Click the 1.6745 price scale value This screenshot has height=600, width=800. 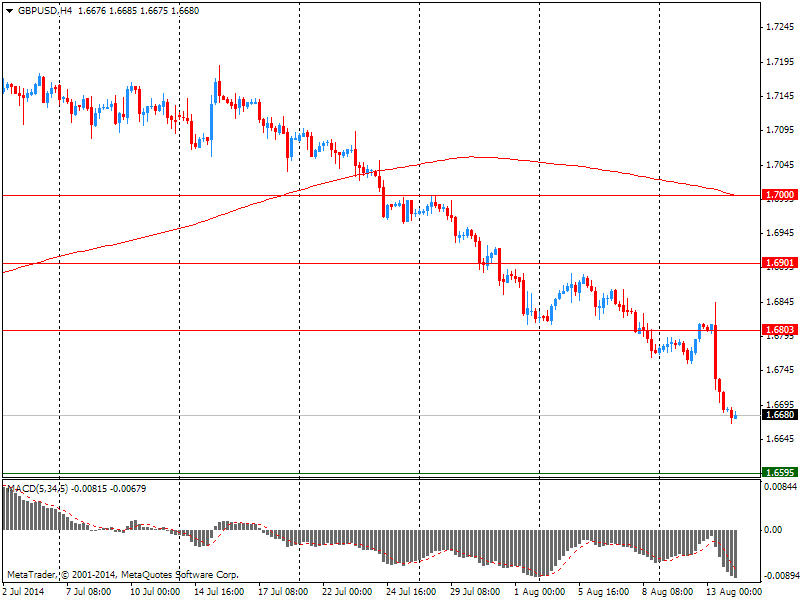pyautogui.click(x=781, y=370)
